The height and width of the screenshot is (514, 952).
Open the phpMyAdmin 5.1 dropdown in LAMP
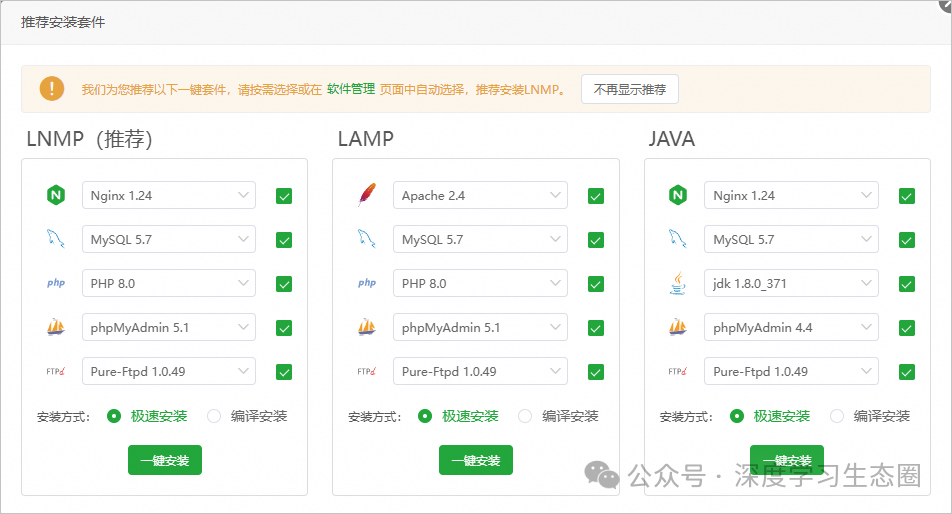coord(480,327)
